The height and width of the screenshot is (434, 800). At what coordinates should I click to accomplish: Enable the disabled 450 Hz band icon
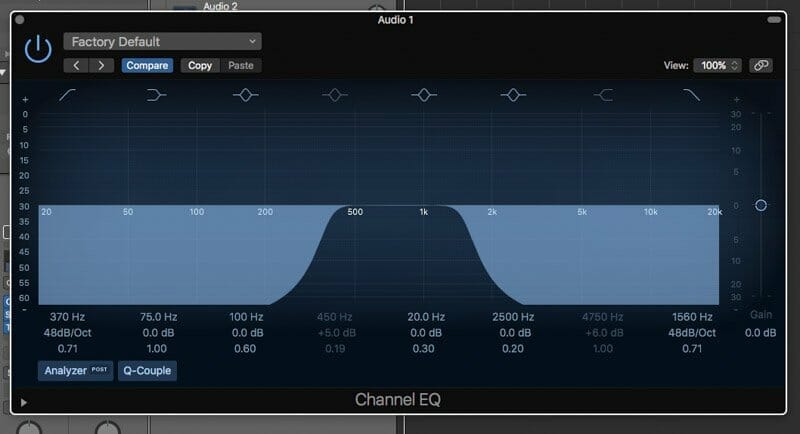[x=335, y=95]
